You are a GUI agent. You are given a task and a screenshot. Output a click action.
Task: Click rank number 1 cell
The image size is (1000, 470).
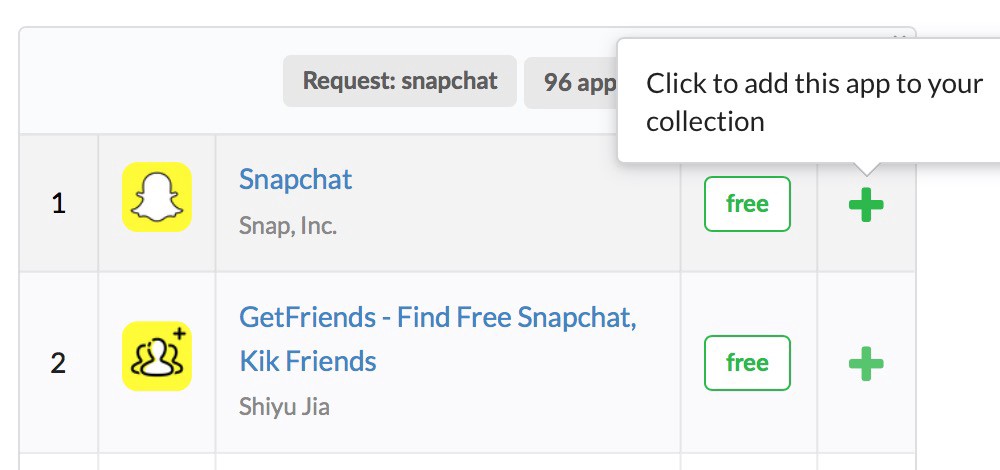58,204
